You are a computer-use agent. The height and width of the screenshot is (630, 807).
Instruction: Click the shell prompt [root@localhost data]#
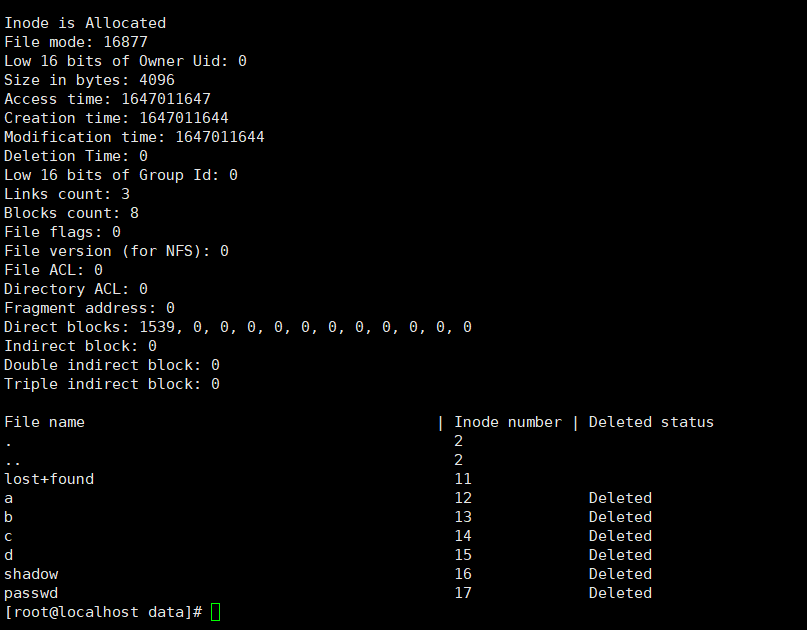pos(104,612)
